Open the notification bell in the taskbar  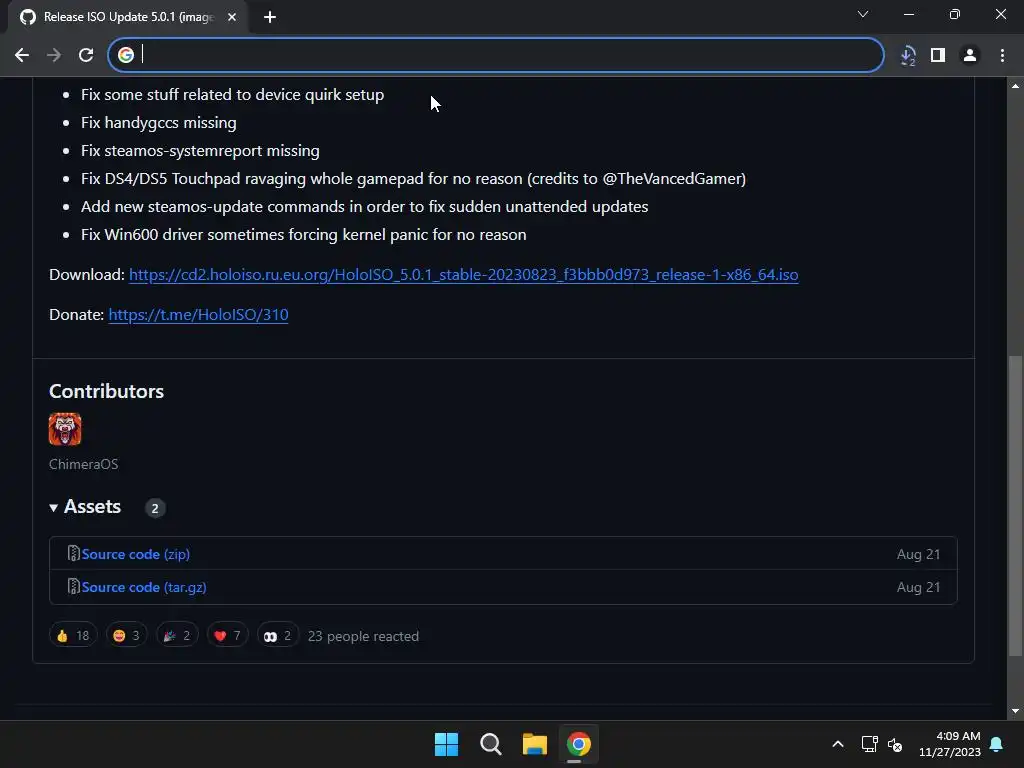[997, 744]
